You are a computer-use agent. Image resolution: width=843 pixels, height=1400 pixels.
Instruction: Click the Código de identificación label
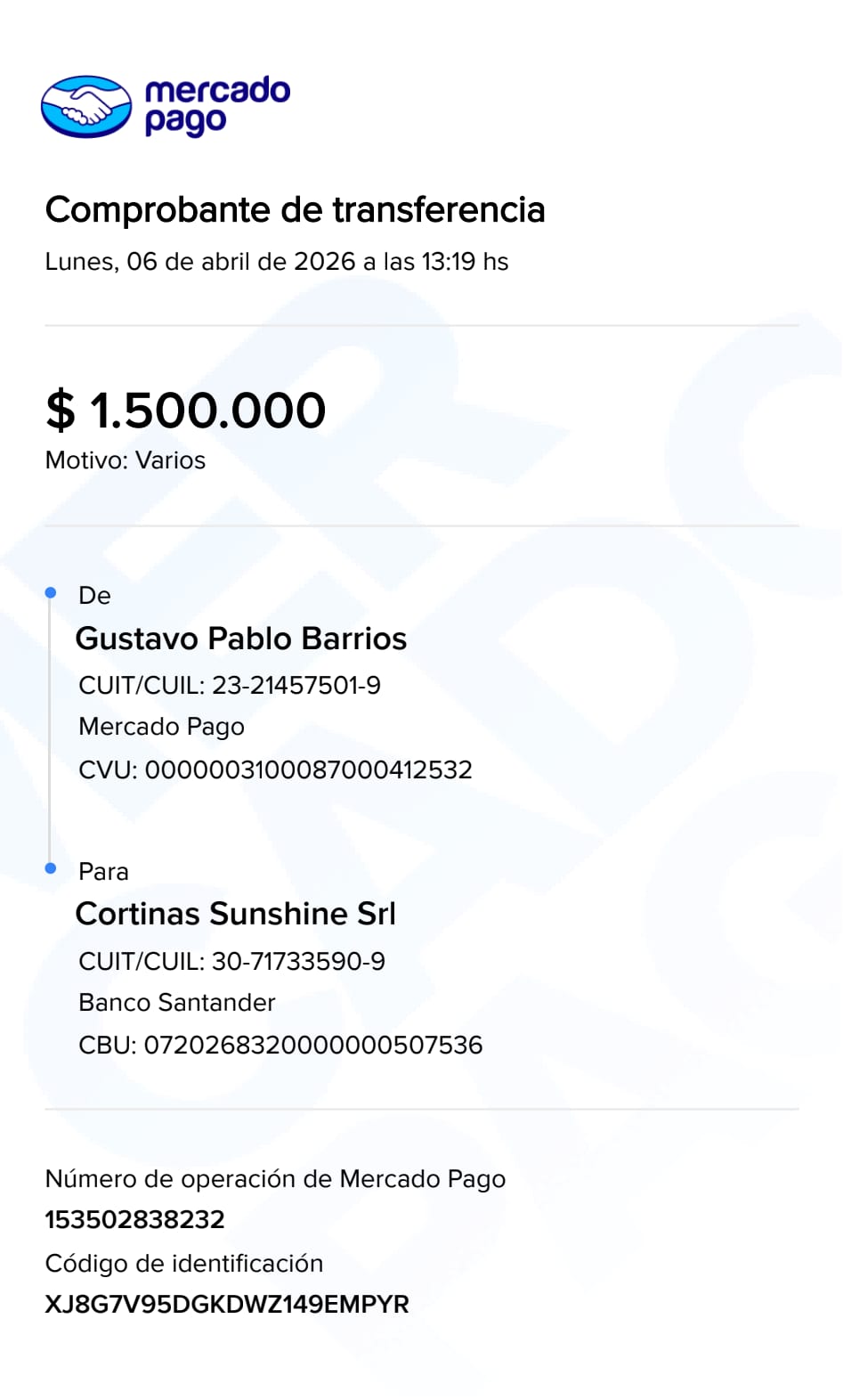point(184,1264)
